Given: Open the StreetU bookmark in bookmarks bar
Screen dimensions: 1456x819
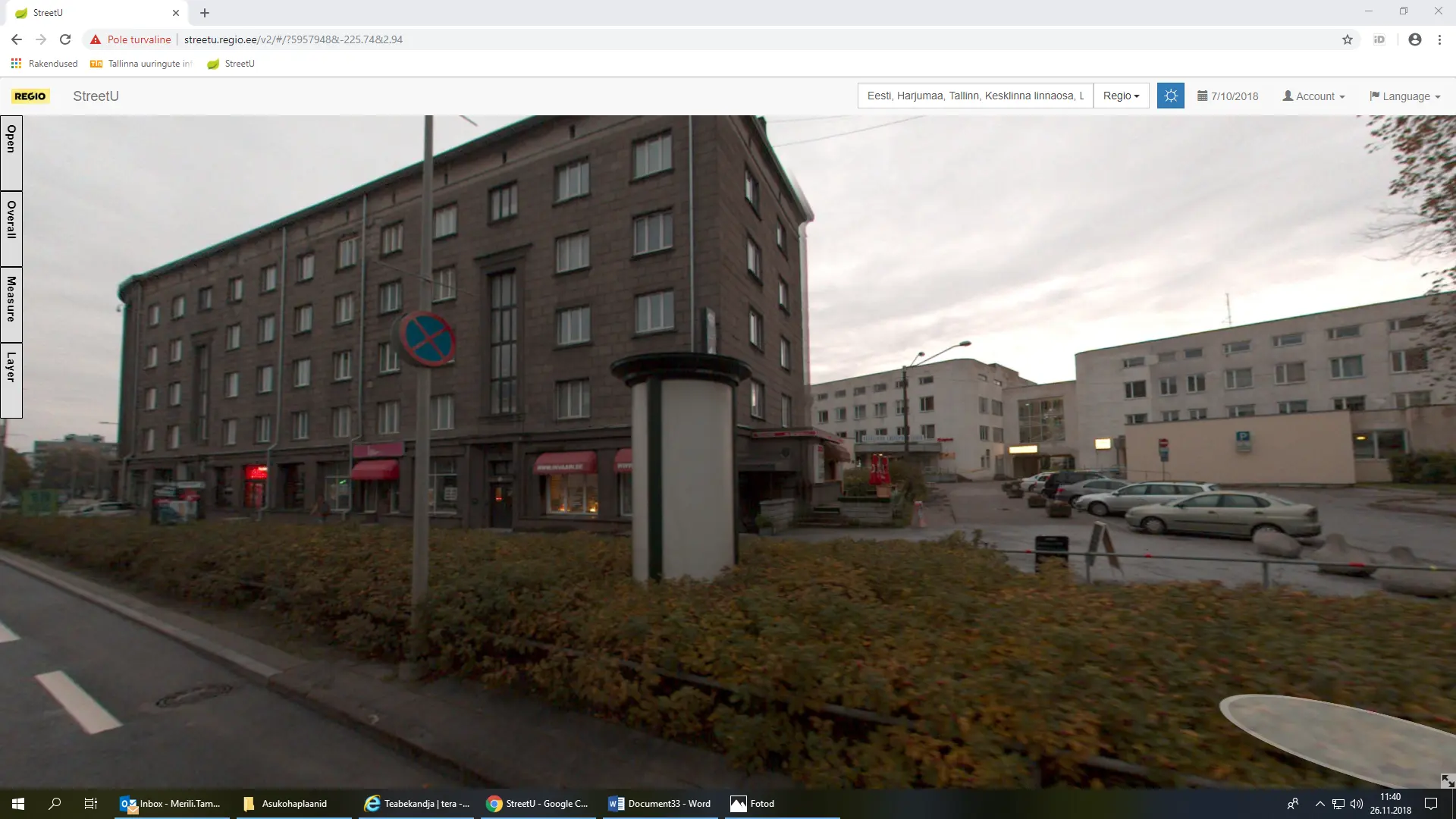Looking at the screenshot, I should tap(231, 64).
